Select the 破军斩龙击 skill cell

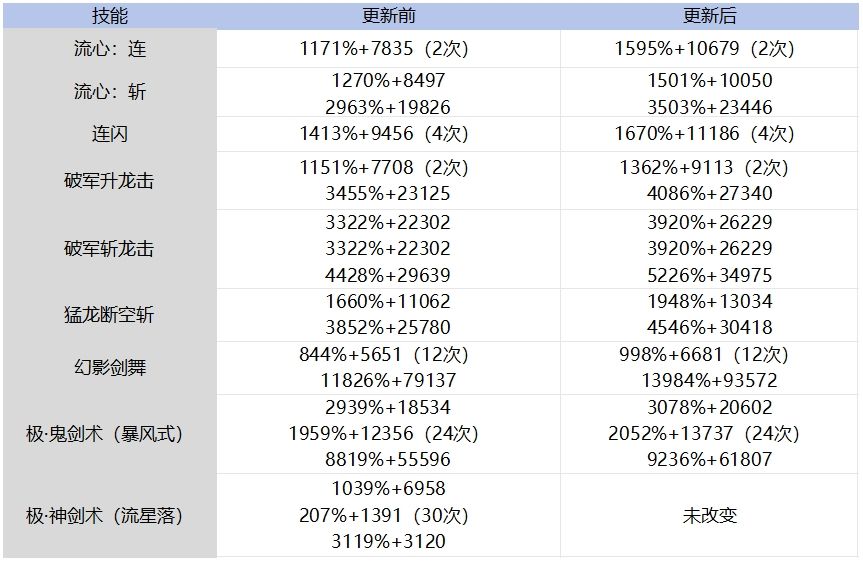click(110, 249)
